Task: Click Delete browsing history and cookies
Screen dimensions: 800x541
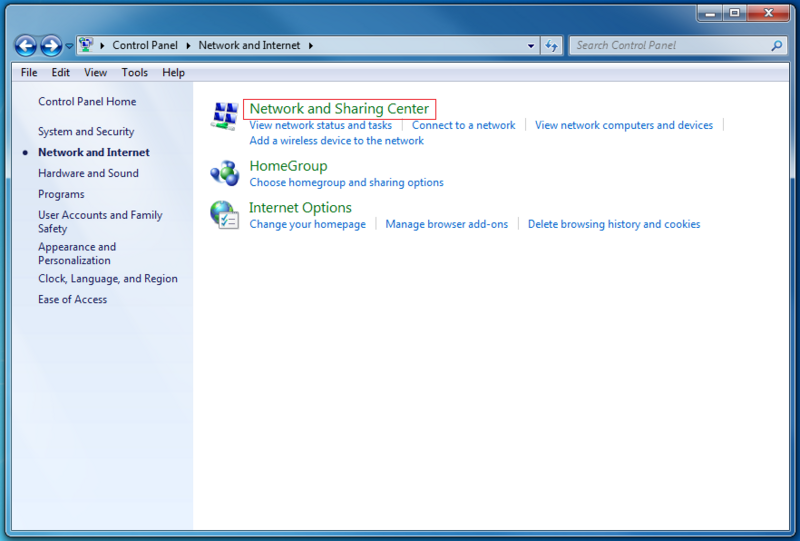Action: pos(614,224)
